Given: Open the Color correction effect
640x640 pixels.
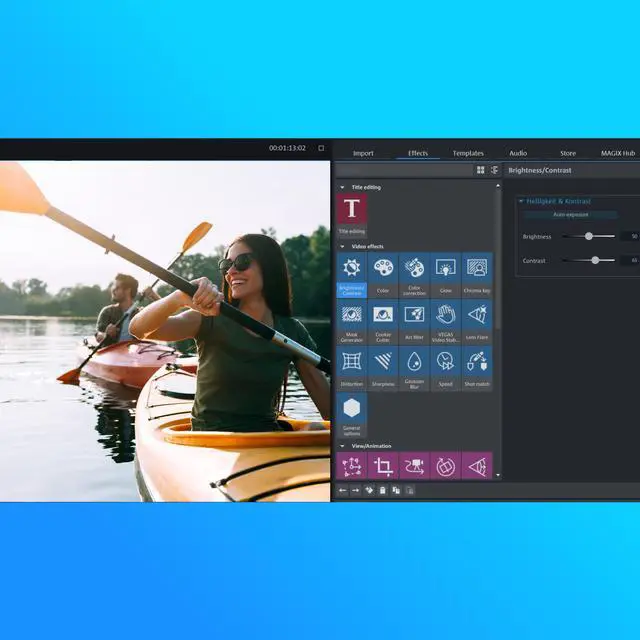Looking at the screenshot, I should [414, 275].
